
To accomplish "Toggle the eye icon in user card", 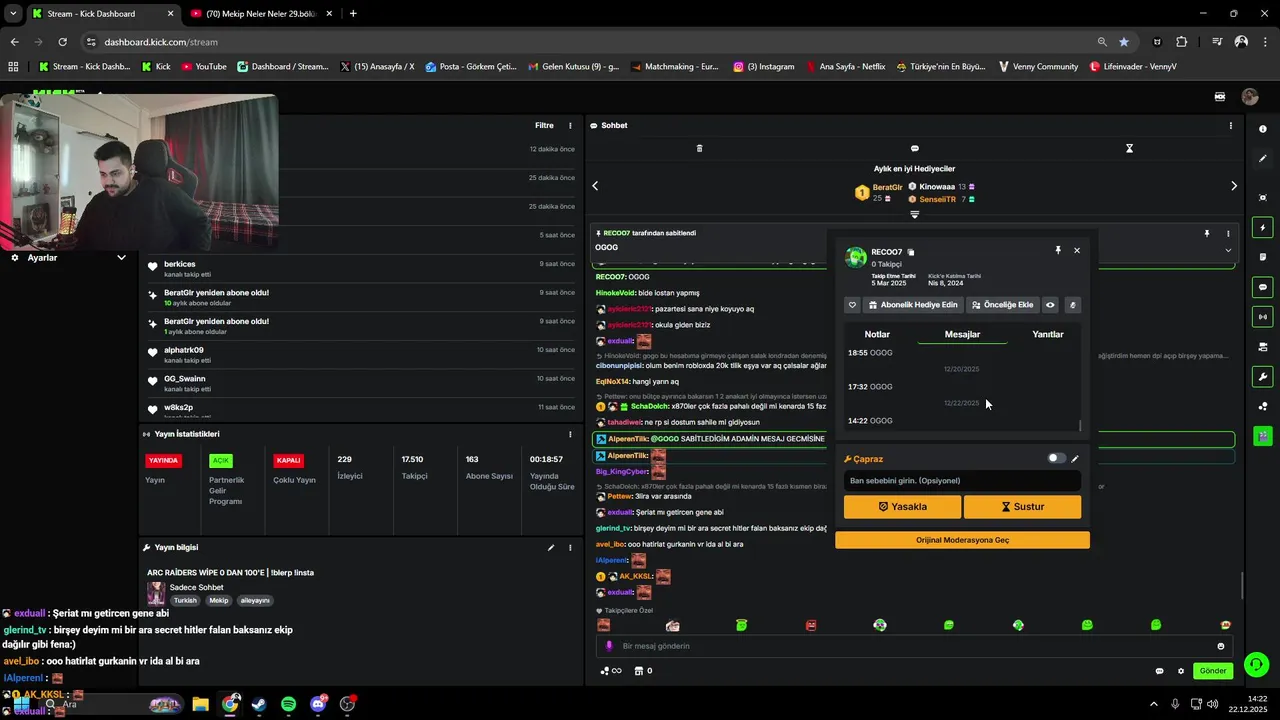I will pos(1050,305).
